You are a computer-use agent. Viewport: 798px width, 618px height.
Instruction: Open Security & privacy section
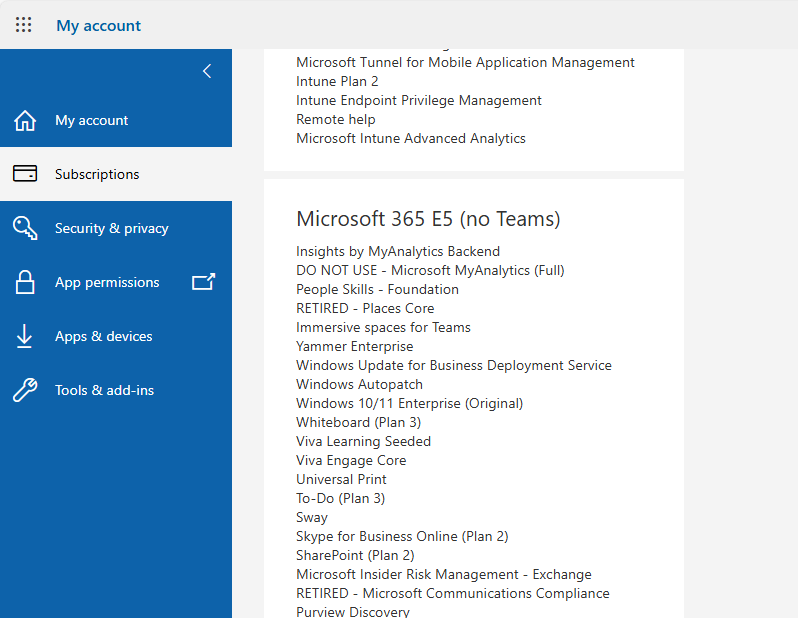(x=116, y=228)
